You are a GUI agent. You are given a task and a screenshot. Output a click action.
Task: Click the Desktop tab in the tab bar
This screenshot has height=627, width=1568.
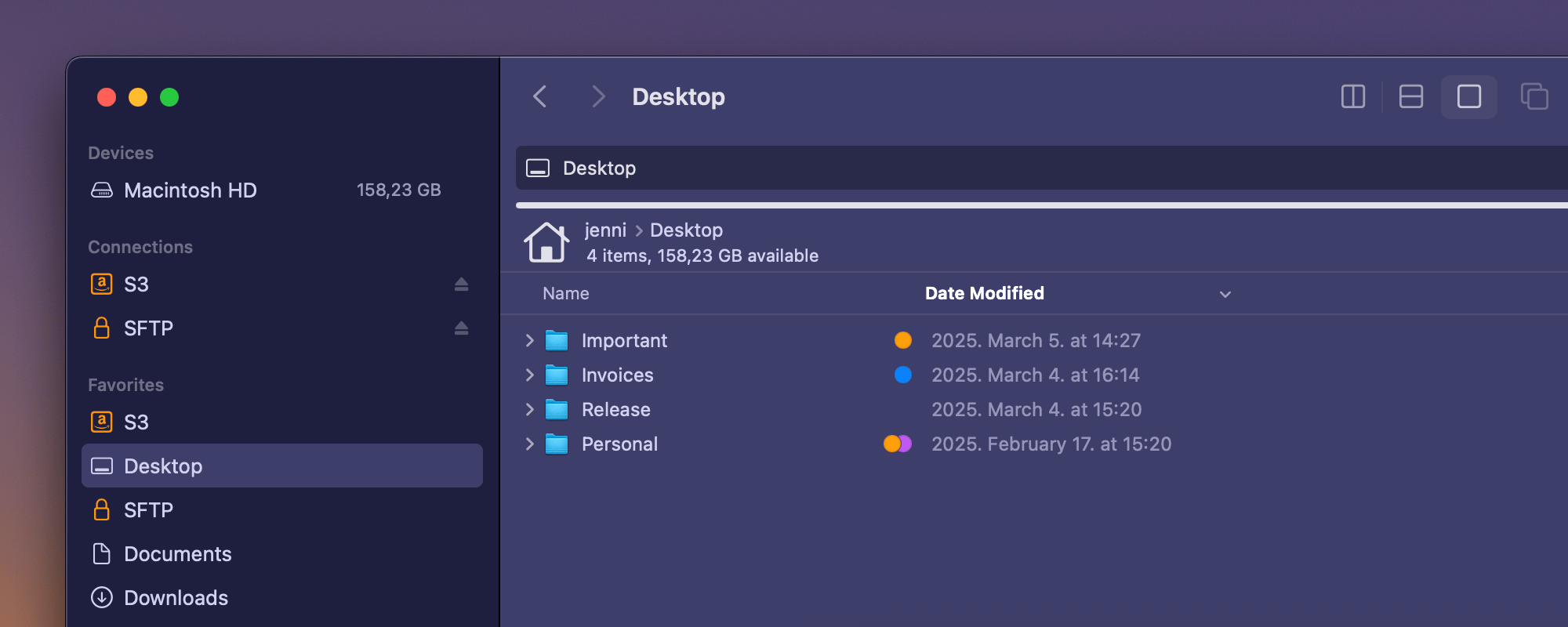point(1041,168)
